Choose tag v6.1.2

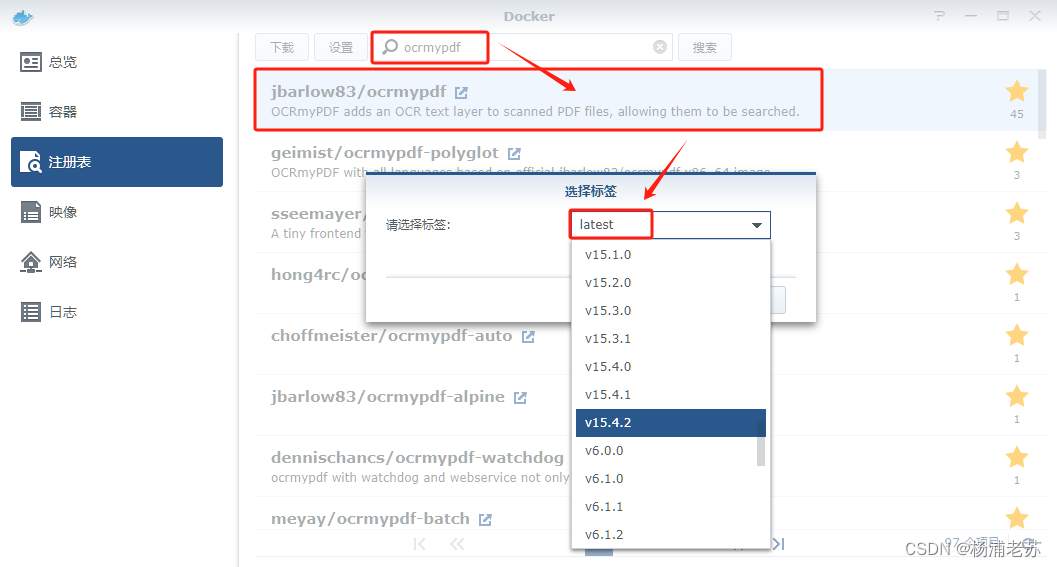pyautogui.click(x=671, y=535)
